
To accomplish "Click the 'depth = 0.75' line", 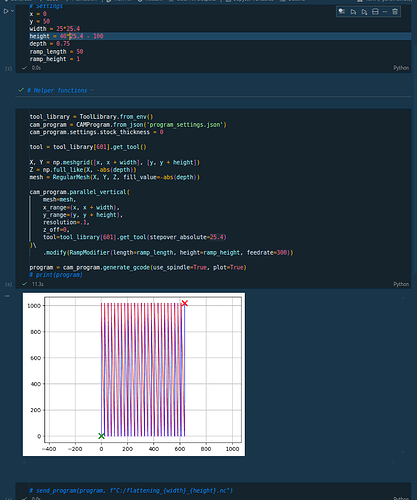I will 50,44.
